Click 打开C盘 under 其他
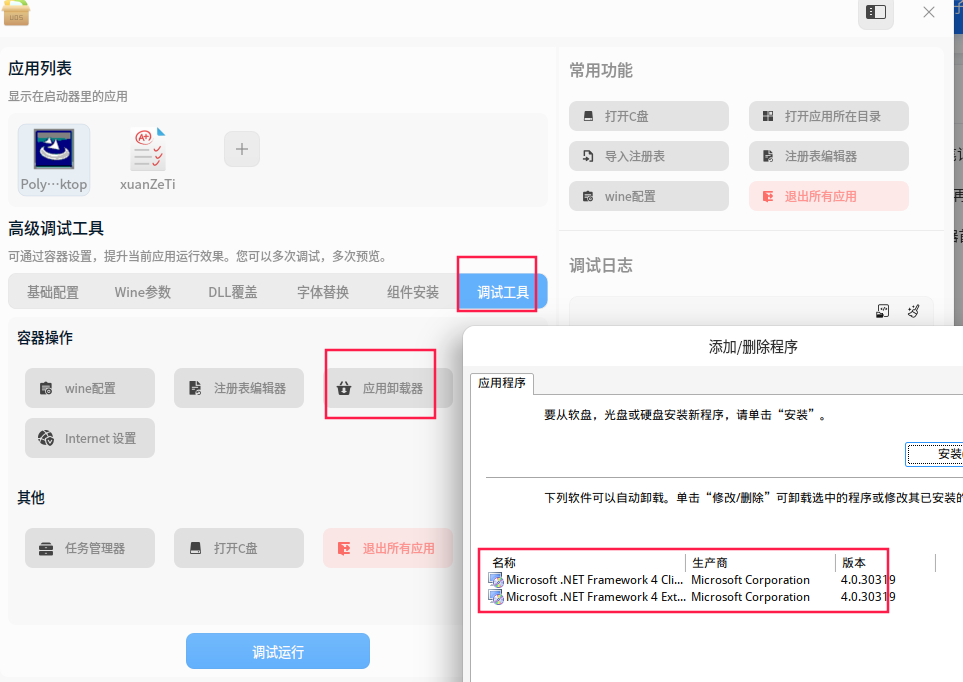This screenshot has height=682, width=963. (x=239, y=548)
